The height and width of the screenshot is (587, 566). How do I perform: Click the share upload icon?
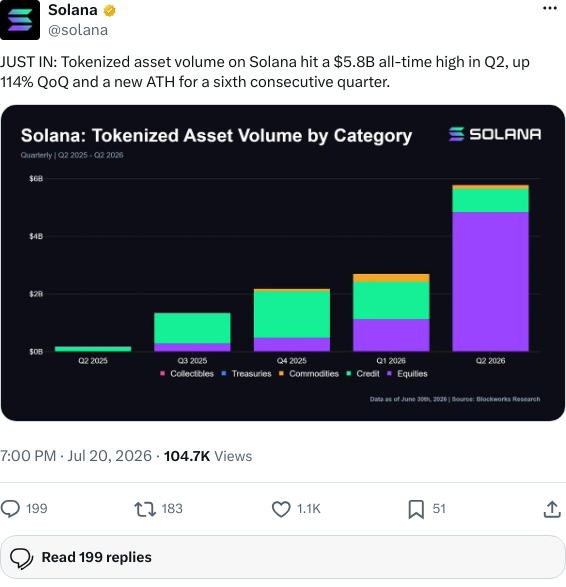(x=552, y=509)
